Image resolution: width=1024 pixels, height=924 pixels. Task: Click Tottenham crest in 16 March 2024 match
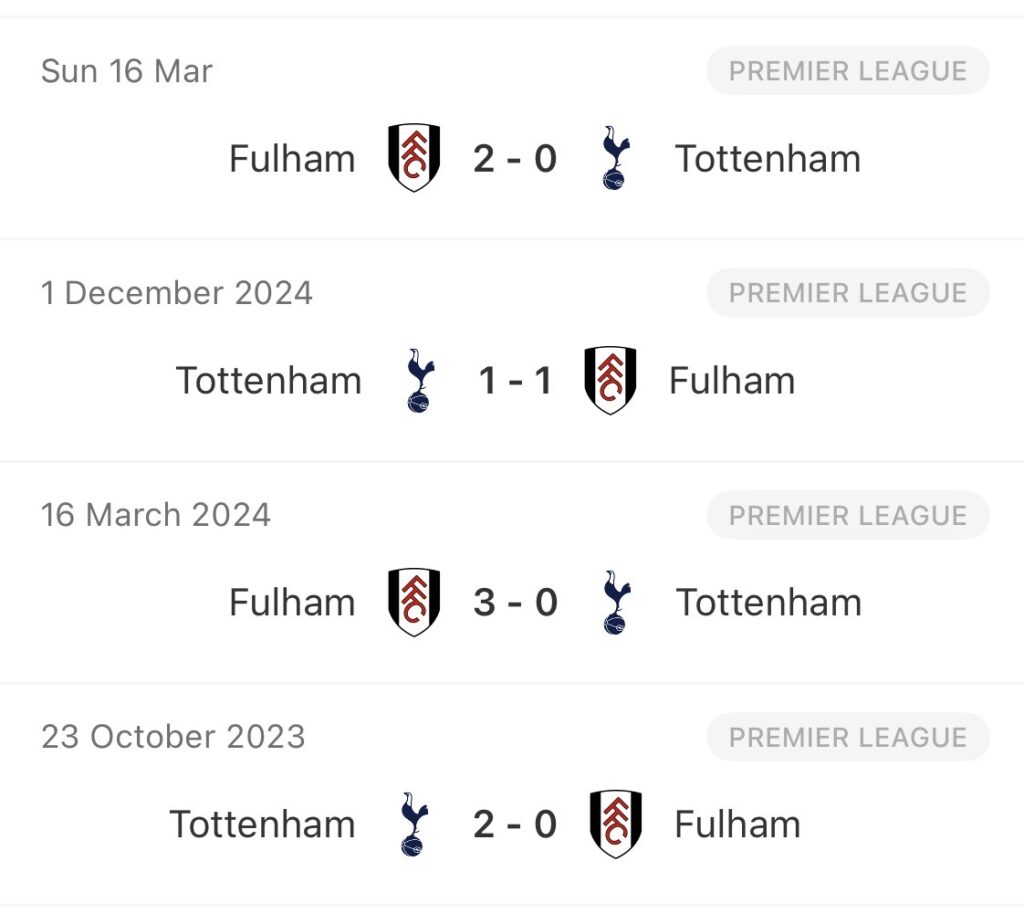[x=615, y=602]
